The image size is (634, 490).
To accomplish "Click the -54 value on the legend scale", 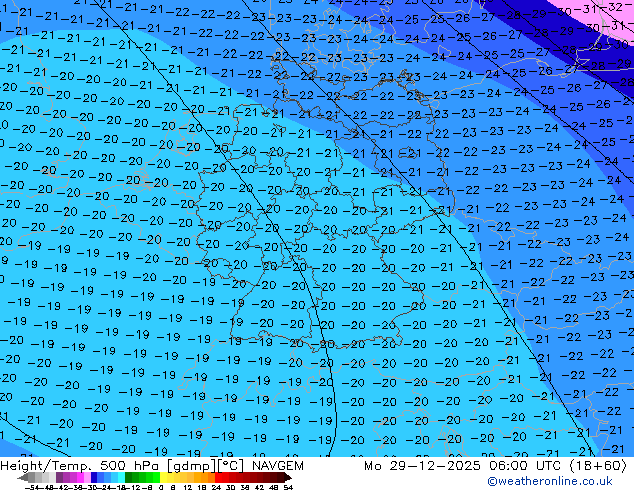I will click(32, 487).
